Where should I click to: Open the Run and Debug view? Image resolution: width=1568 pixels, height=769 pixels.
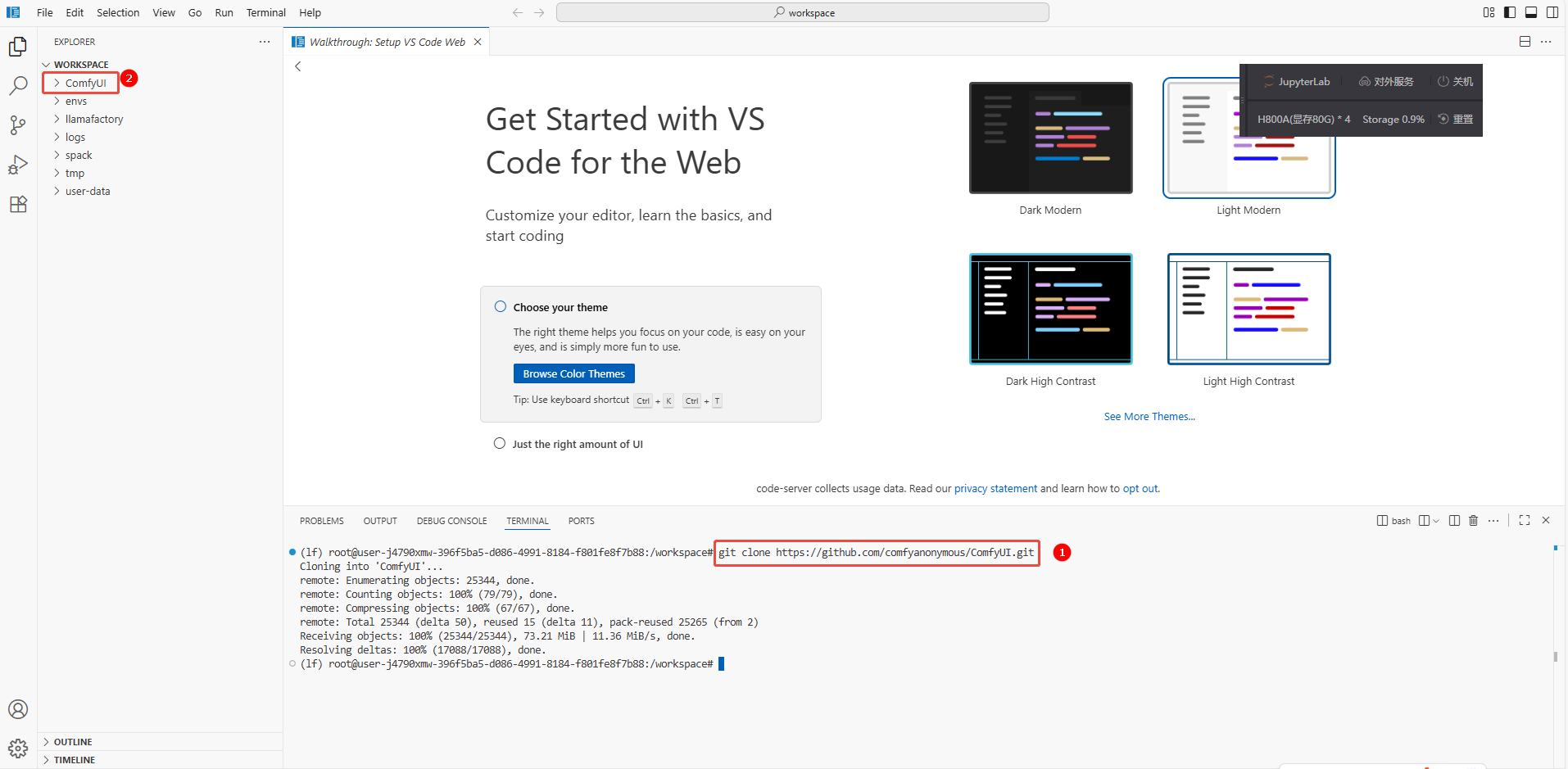tap(18, 165)
